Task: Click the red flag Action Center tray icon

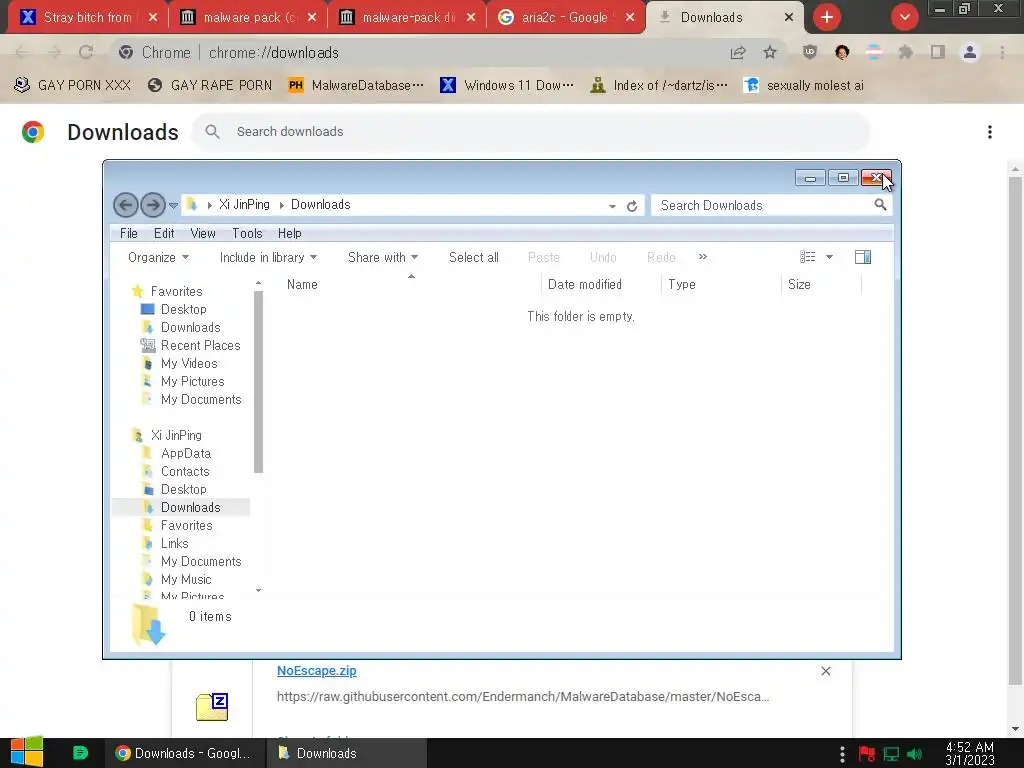Action: [867, 754]
